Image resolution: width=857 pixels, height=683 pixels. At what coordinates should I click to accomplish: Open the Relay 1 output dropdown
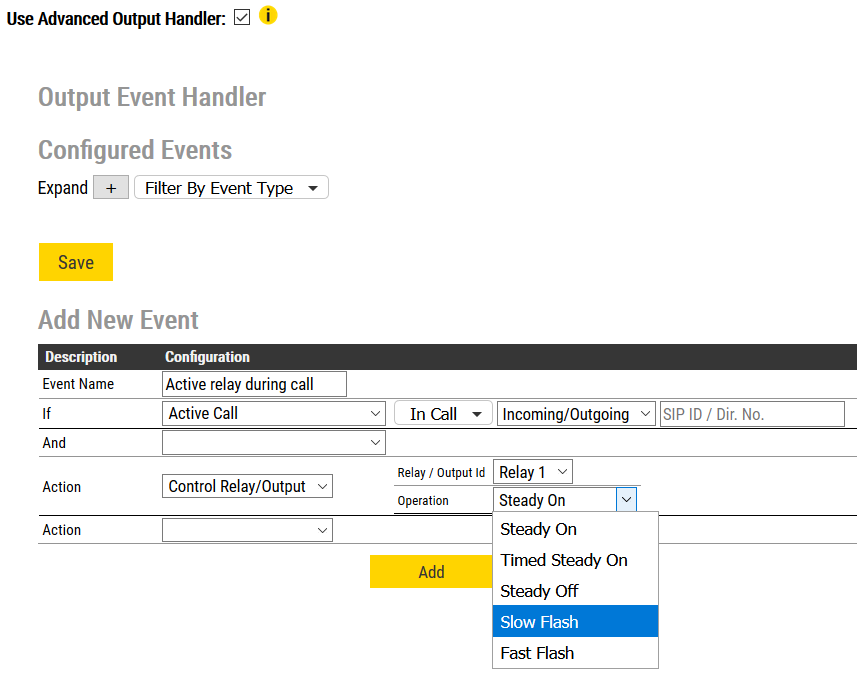(533, 472)
